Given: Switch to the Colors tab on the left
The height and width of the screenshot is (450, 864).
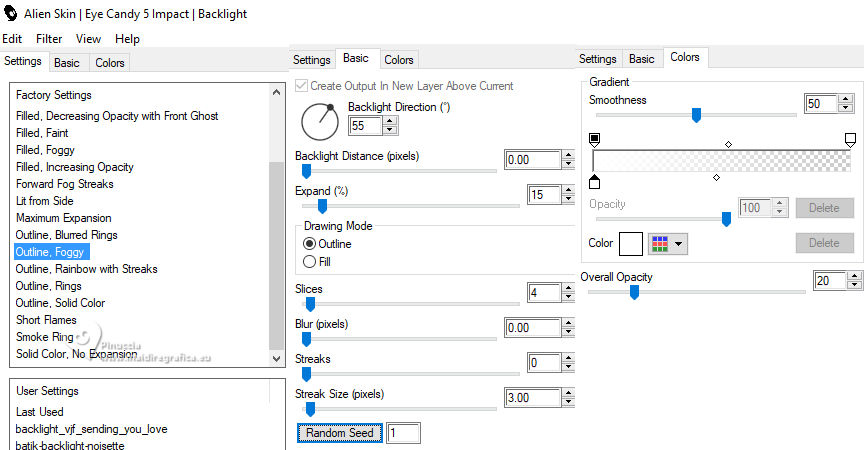Looking at the screenshot, I should 110,63.
